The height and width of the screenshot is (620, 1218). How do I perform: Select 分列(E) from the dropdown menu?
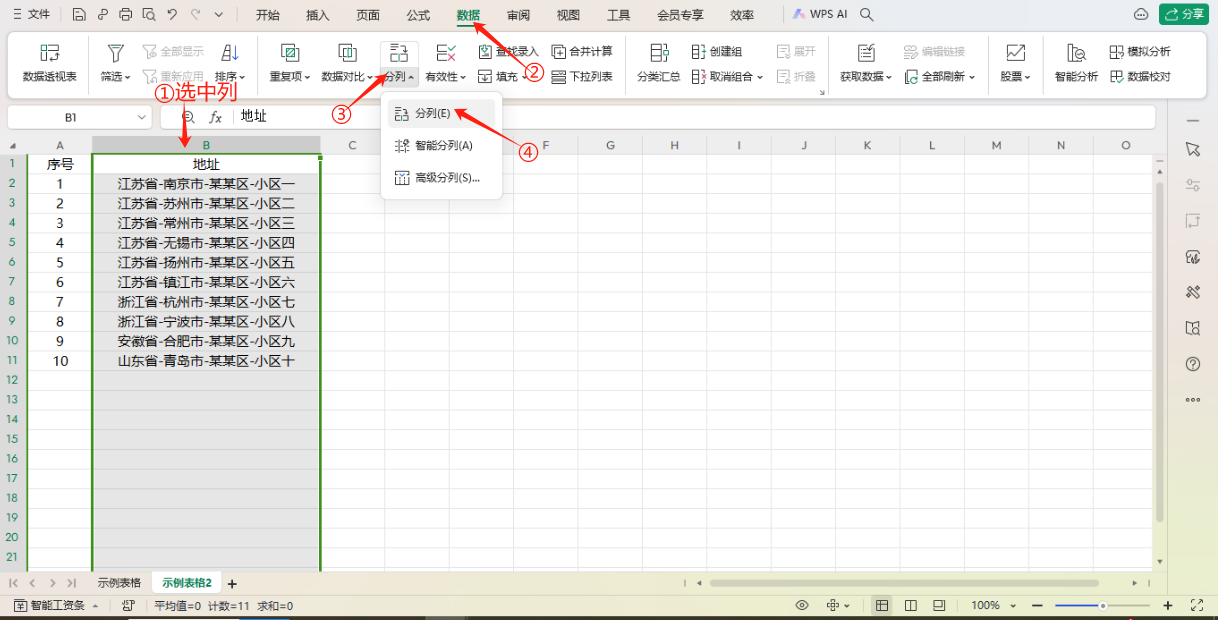click(441, 114)
